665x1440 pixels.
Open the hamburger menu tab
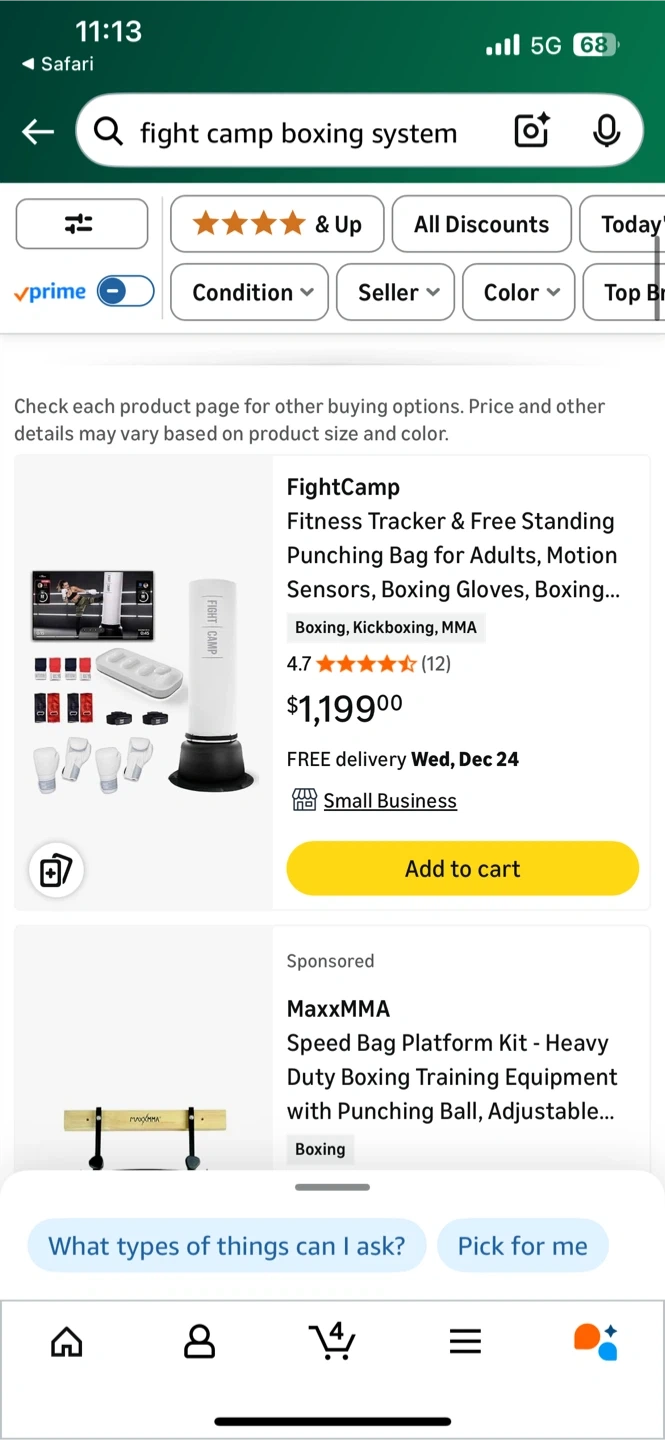coord(465,1341)
